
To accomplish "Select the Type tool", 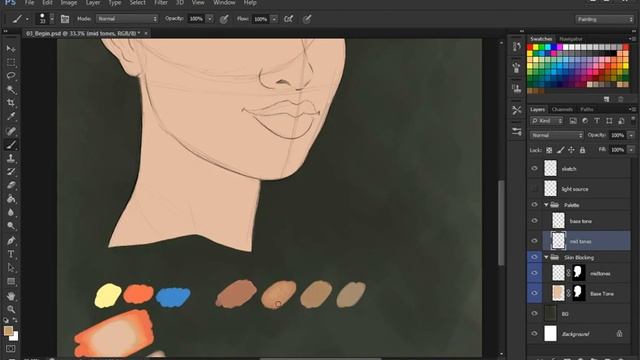I will click(x=11, y=254).
